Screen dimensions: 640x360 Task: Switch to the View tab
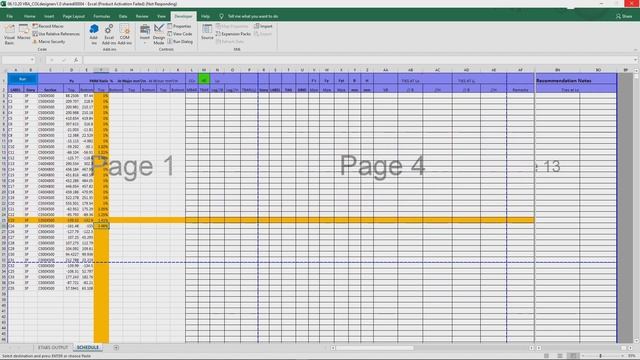click(161, 16)
